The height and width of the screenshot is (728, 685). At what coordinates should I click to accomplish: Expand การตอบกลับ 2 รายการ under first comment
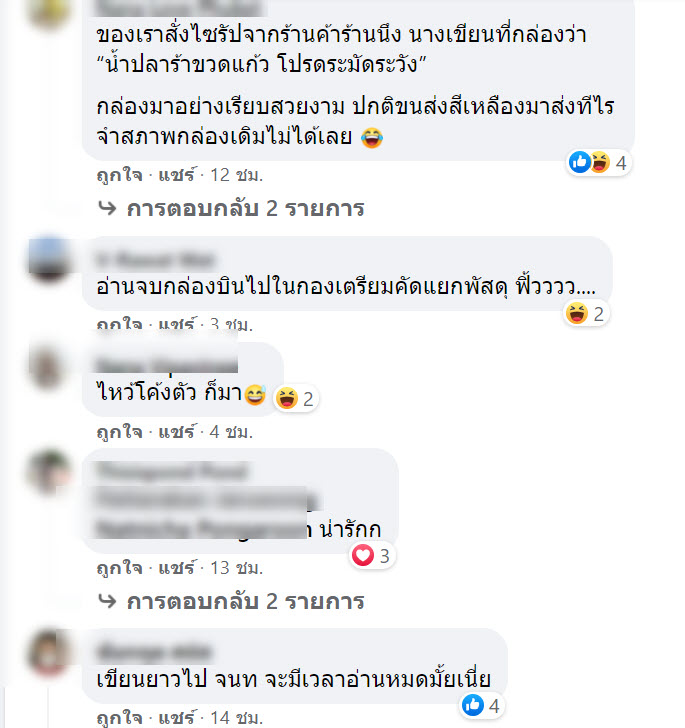[245, 208]
